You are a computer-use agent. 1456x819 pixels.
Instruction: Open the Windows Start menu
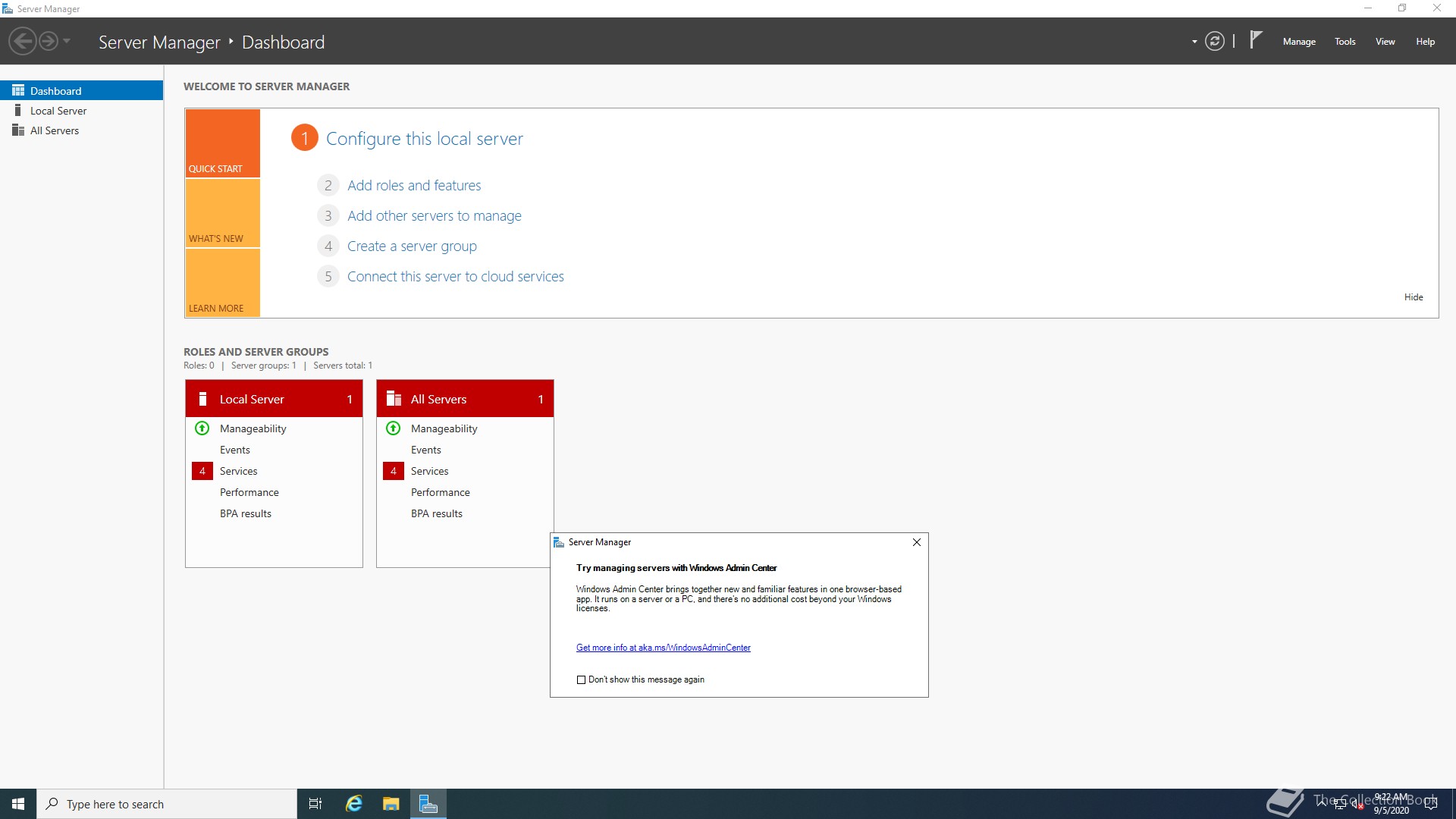pyautogui.click(x=18, y=804)
